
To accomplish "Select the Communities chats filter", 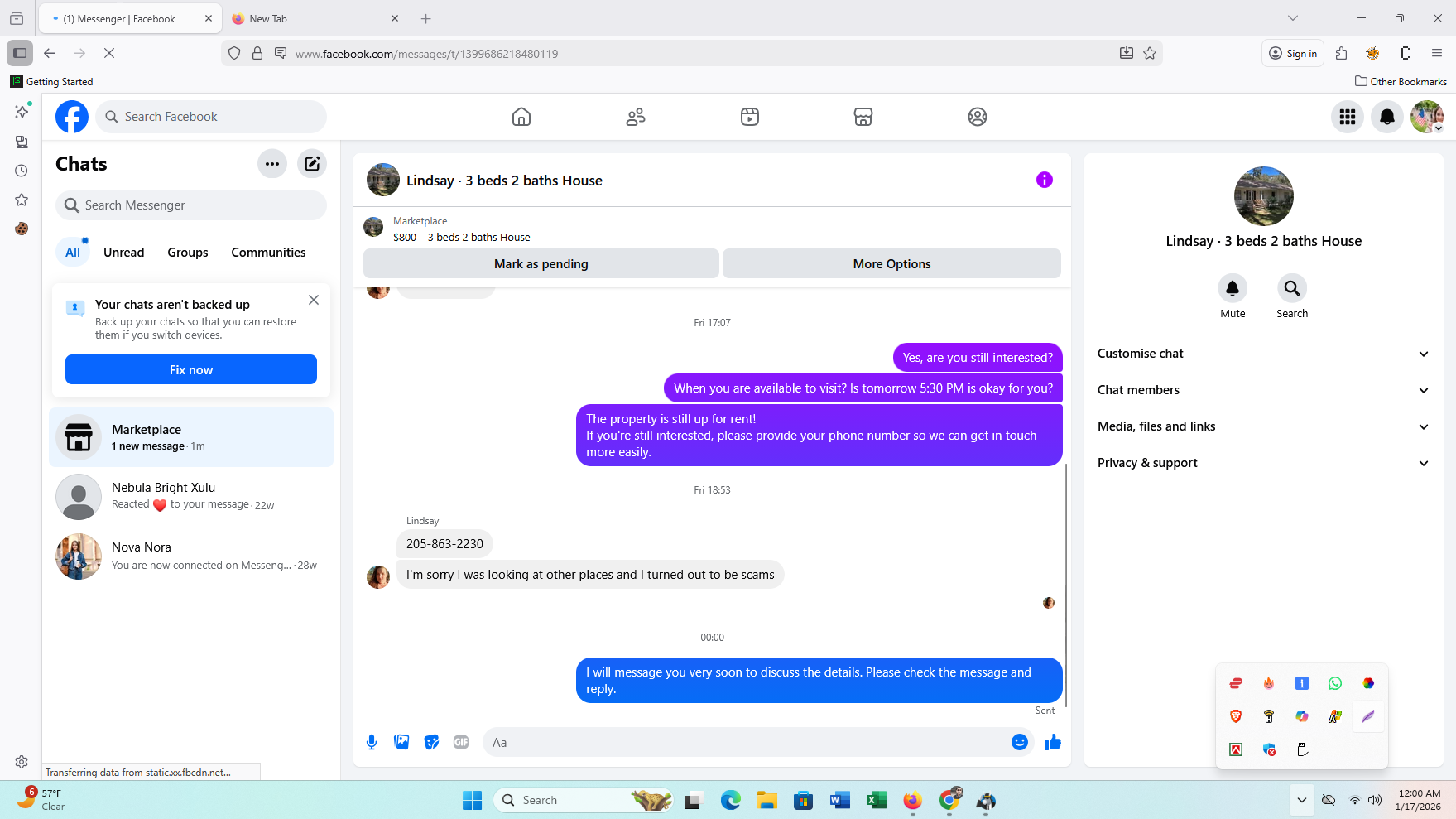I will 268,253.
